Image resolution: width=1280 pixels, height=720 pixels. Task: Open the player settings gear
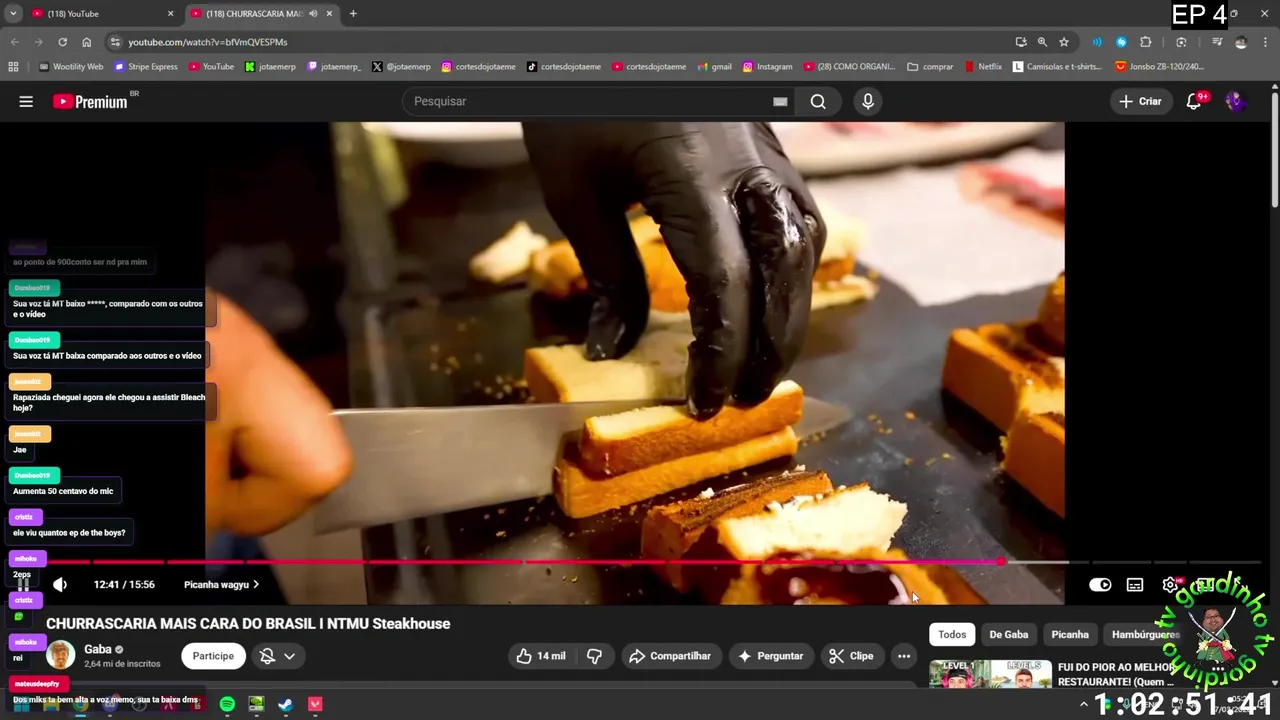click(x=1170, y=585)
